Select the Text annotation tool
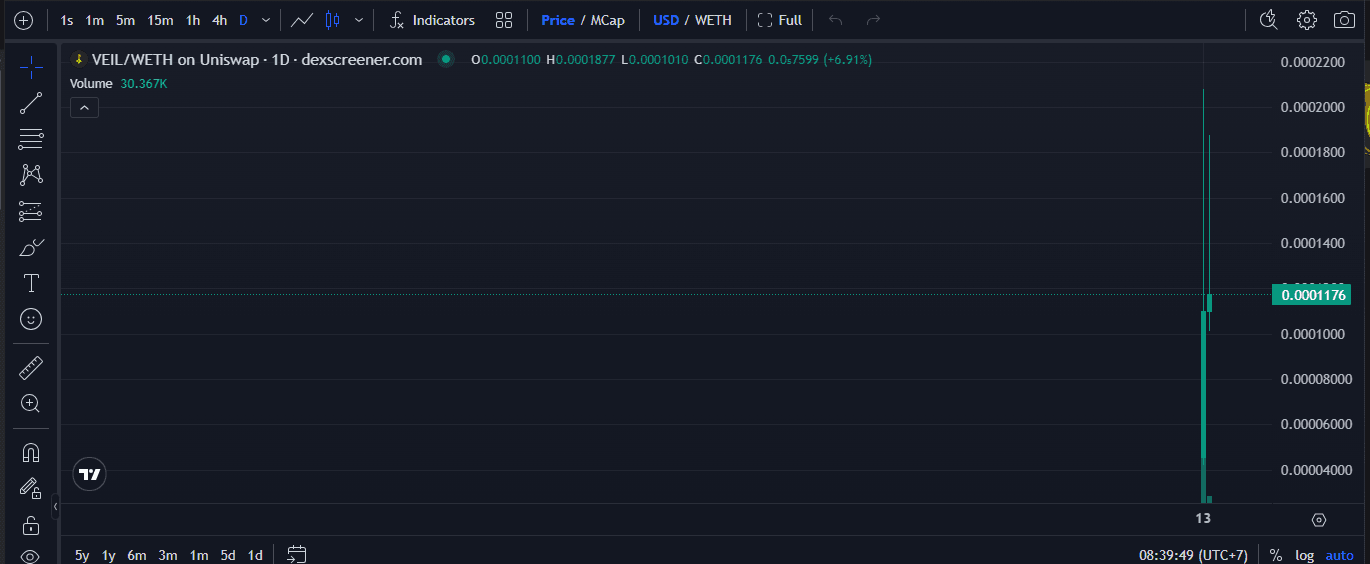The width and height of the screenshot is (1370, 564). pyautogui.click(x=31, y=283)
